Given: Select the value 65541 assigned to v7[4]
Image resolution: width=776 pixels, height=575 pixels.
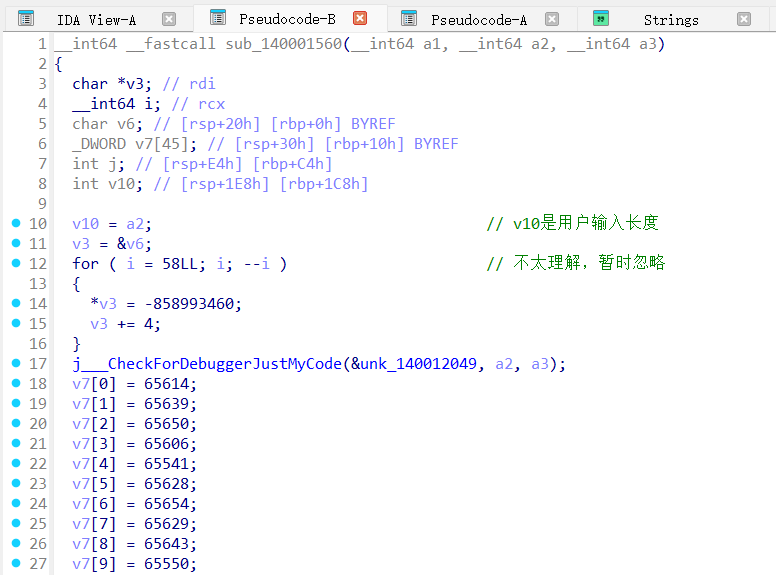Looking at the screenshot, I should point(166,464).
